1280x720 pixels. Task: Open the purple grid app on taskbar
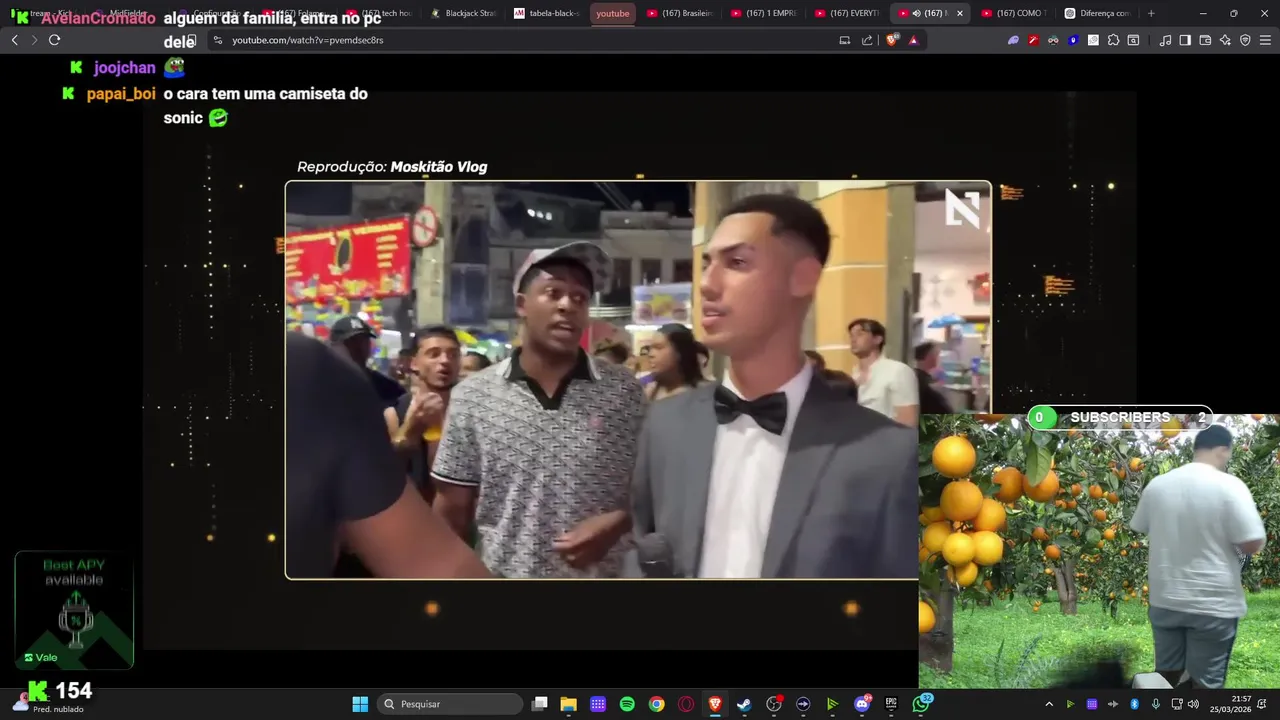[598, 704]
